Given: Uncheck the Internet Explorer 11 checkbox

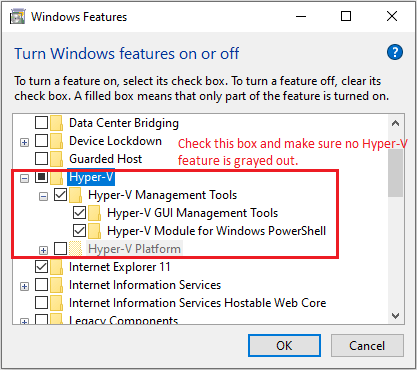Looking at the screenshot, I should point(41,267).
